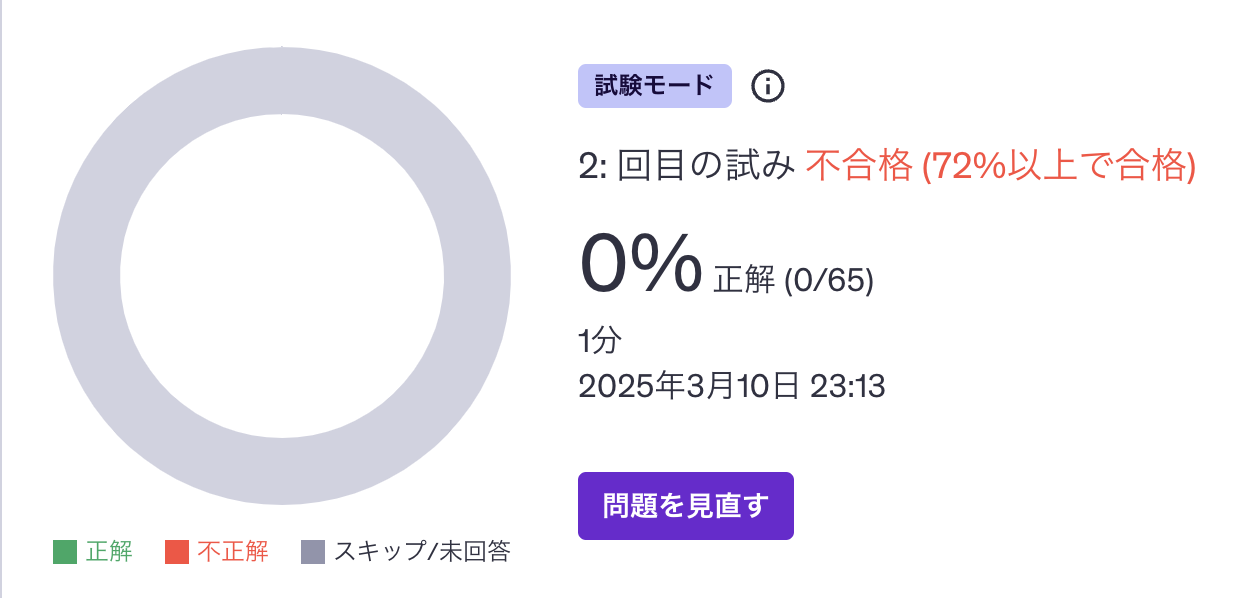
Task: Click the 2: 回目の試み attempt label
Action: (x=687, y=166)
